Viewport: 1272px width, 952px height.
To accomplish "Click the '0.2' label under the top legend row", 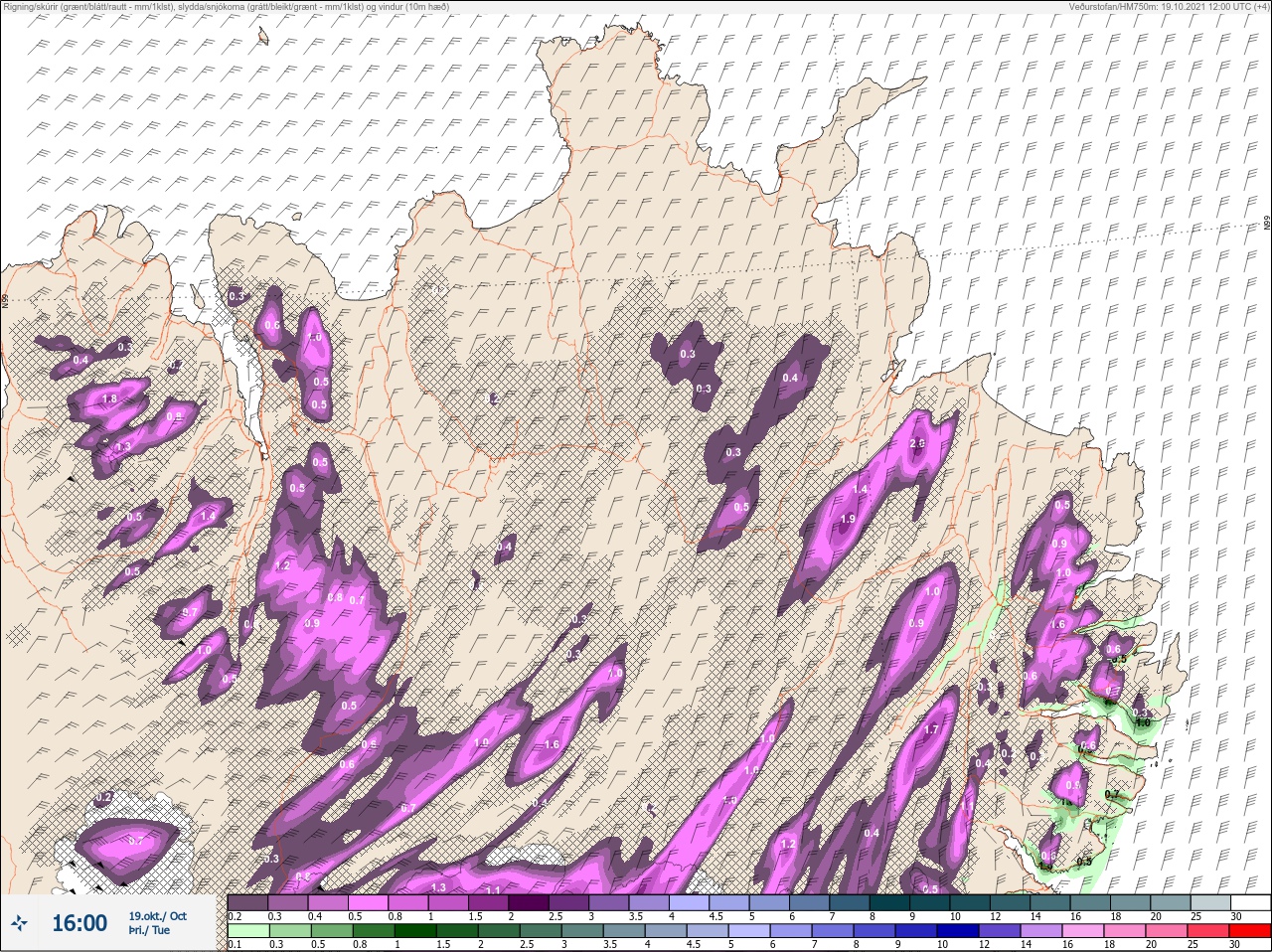I will 236,916.
